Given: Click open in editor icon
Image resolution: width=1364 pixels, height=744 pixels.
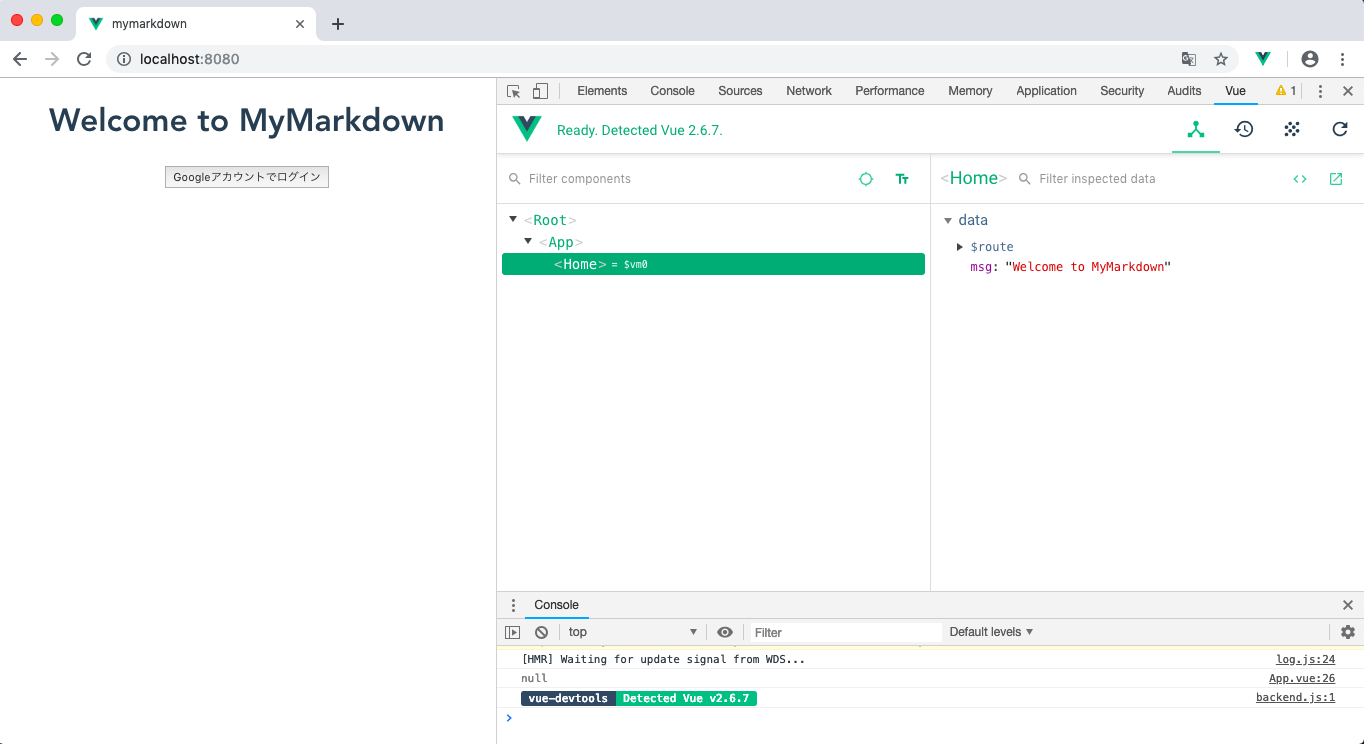Looking at the screenshot, I should 1336,179.
